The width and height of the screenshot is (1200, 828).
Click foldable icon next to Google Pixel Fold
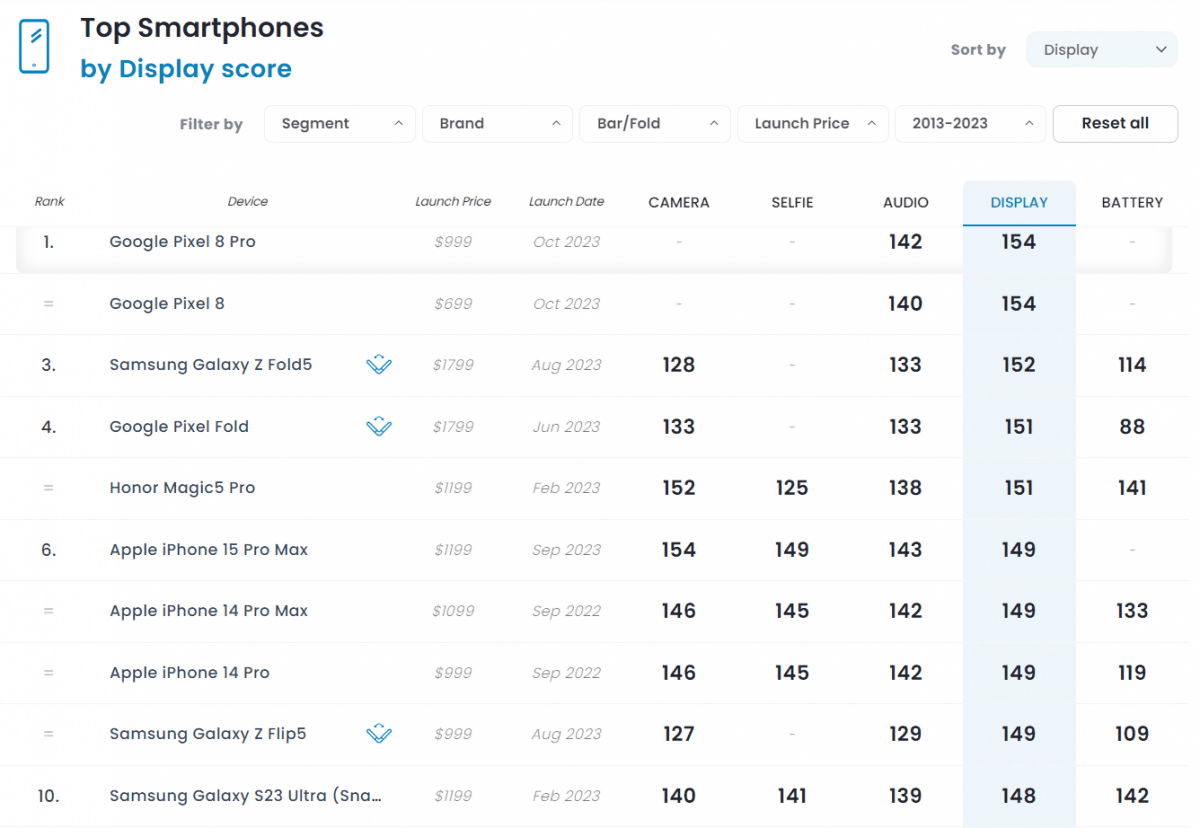point(379,427)
